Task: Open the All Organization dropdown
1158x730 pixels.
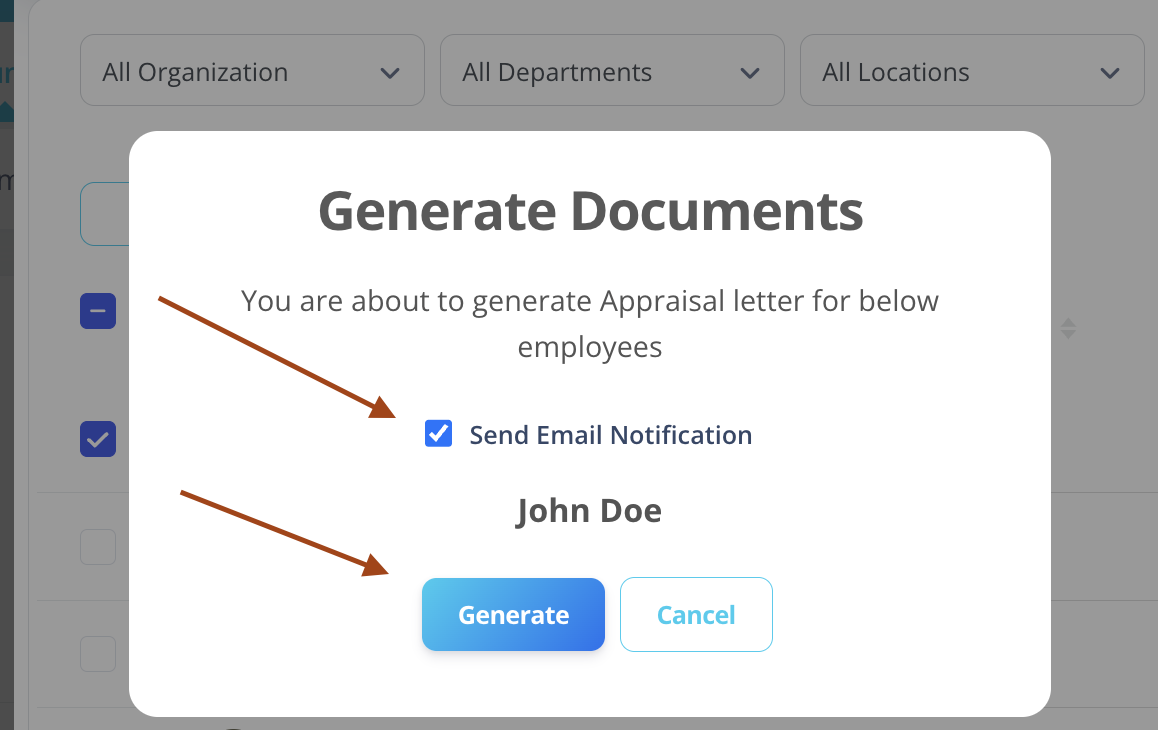Action: pyautogui.click(x=253, y=70)
